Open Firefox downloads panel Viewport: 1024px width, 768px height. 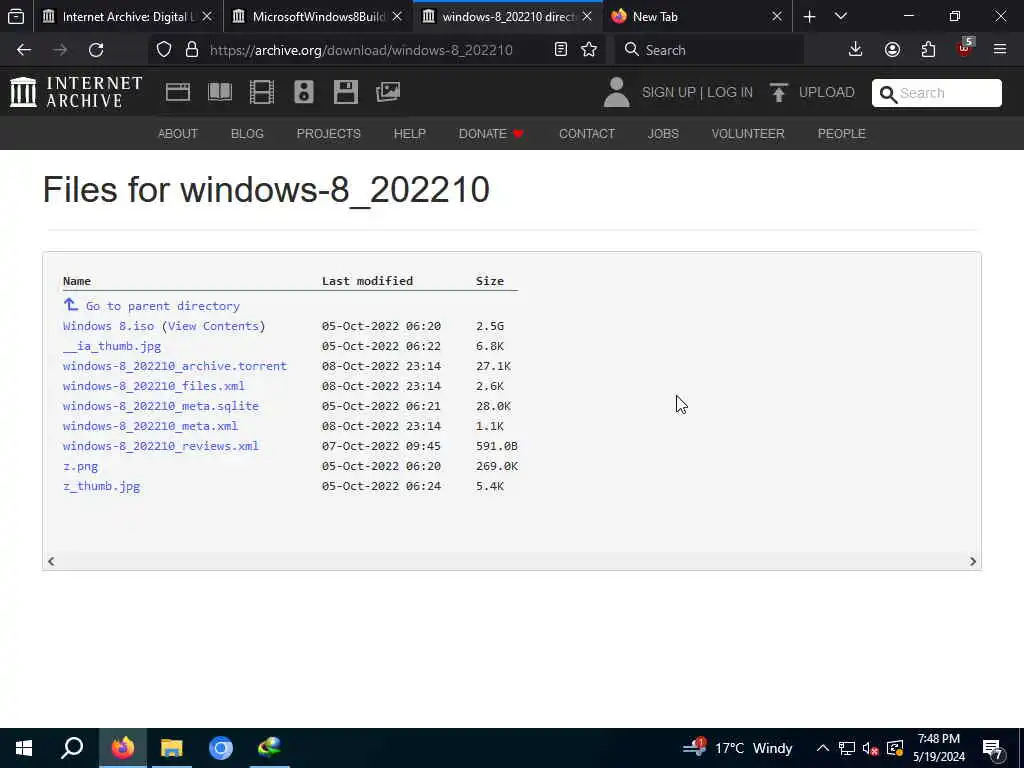856,50
